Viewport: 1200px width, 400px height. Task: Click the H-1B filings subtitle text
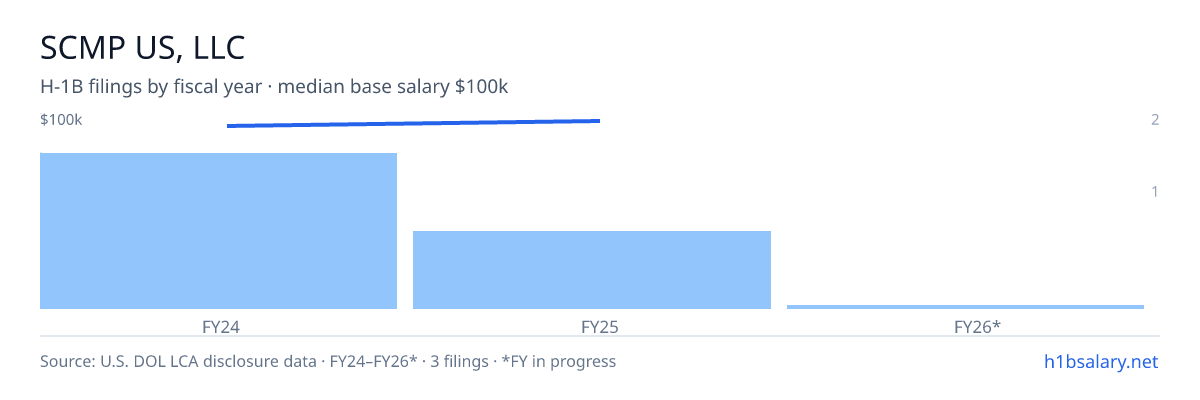(151, 87)
